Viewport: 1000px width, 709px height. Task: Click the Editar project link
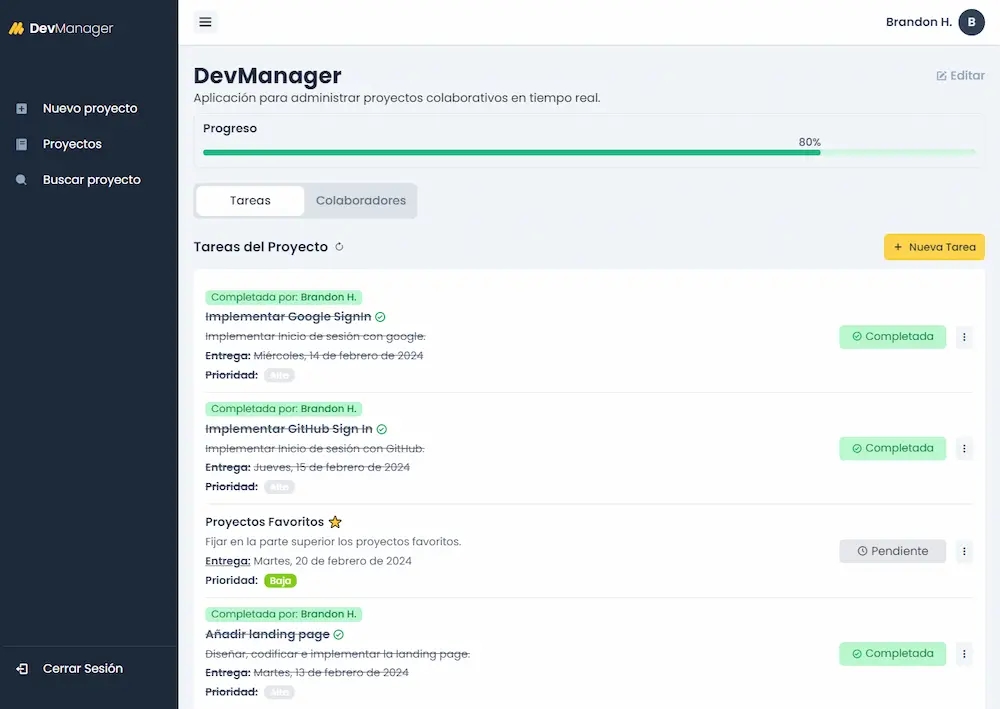[960, 75]
